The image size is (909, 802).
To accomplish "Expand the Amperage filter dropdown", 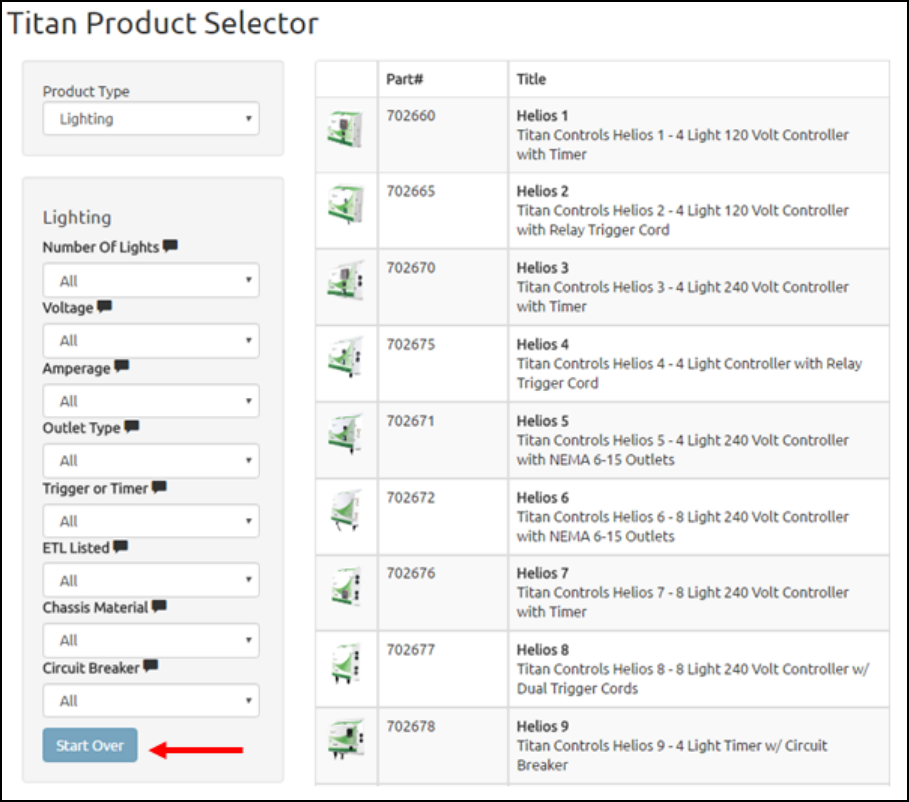I will point(151,401).
